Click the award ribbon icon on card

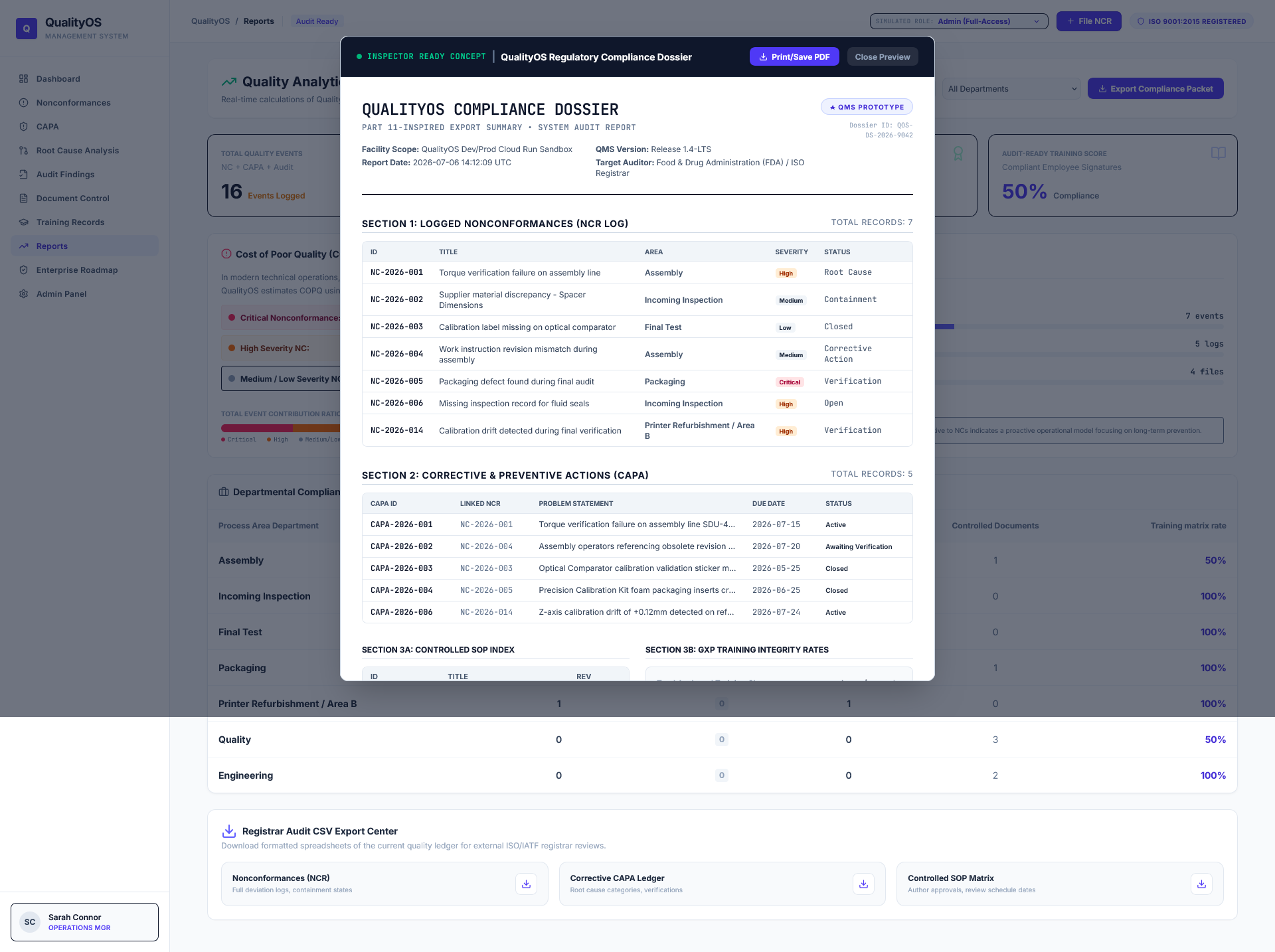958,153
